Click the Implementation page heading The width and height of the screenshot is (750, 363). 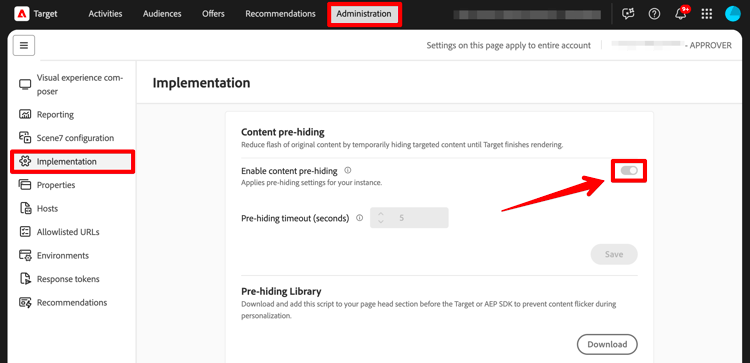(201, 83)
